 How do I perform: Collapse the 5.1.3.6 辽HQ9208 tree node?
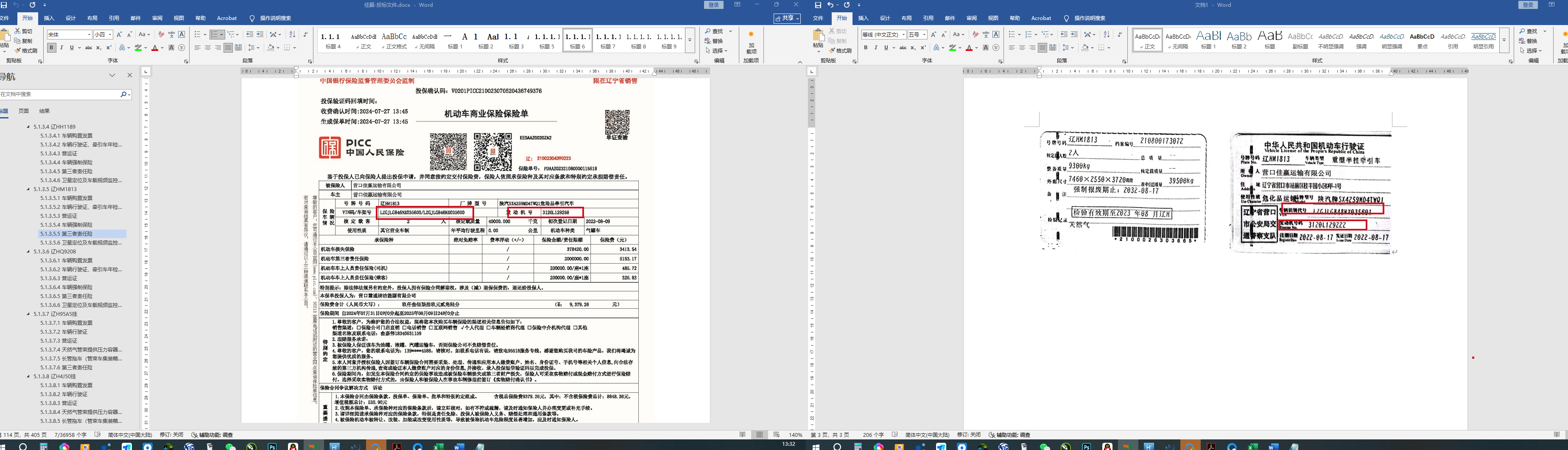coord(28,251)
